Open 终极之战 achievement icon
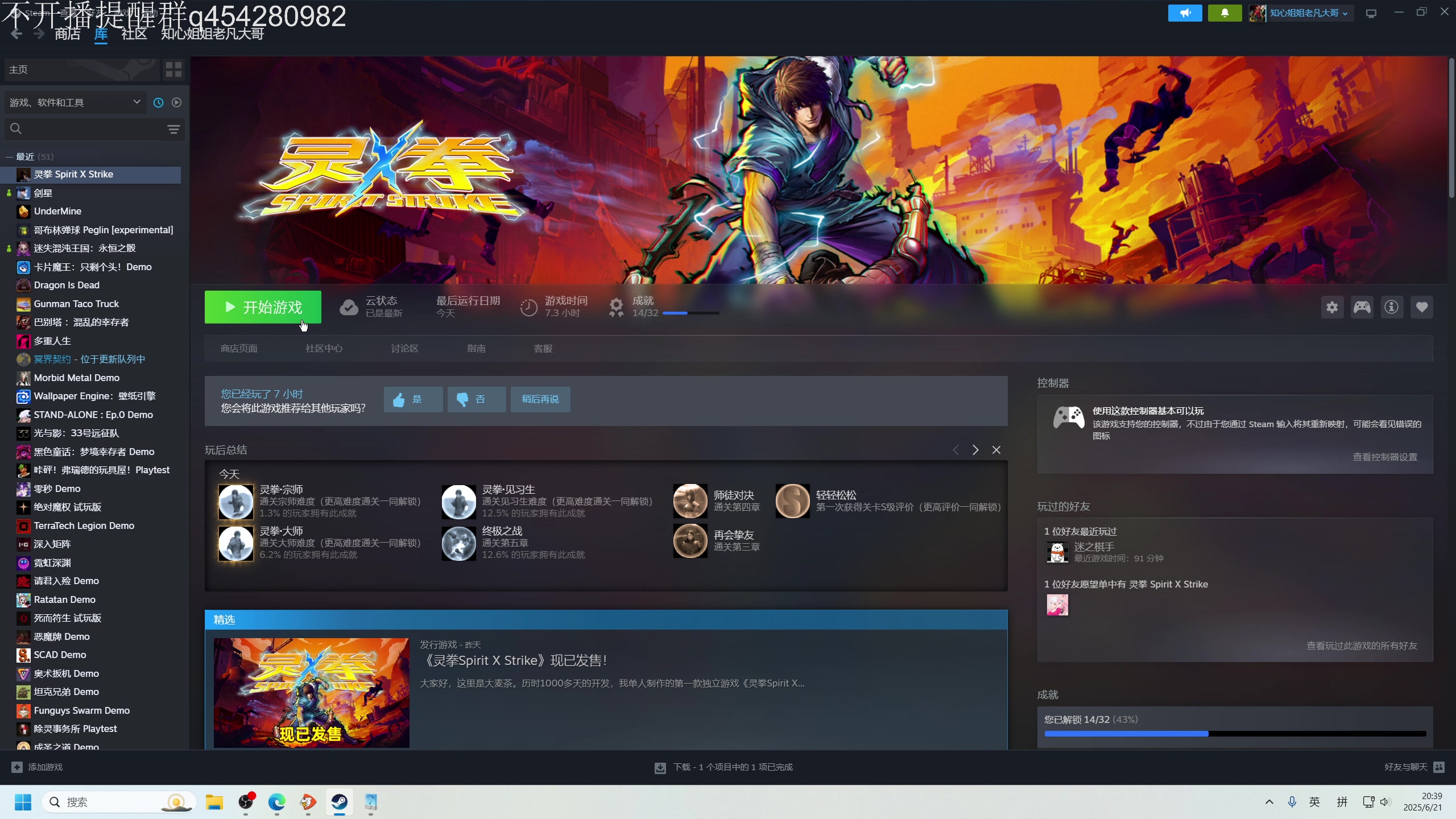Image resolution: width=1456 pixels, height=819 pixels. 458,543
